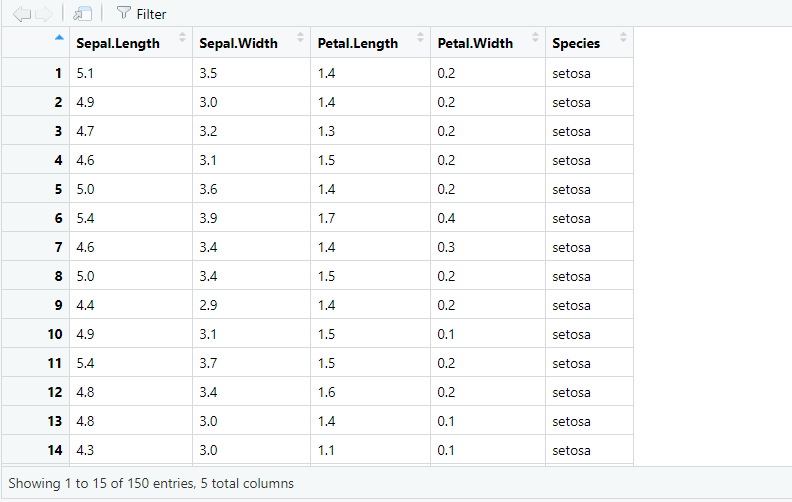Sort by the Petal.Length sort arrows
The height and width of the screenshot is (502, 792).
(x=419, y=38)
